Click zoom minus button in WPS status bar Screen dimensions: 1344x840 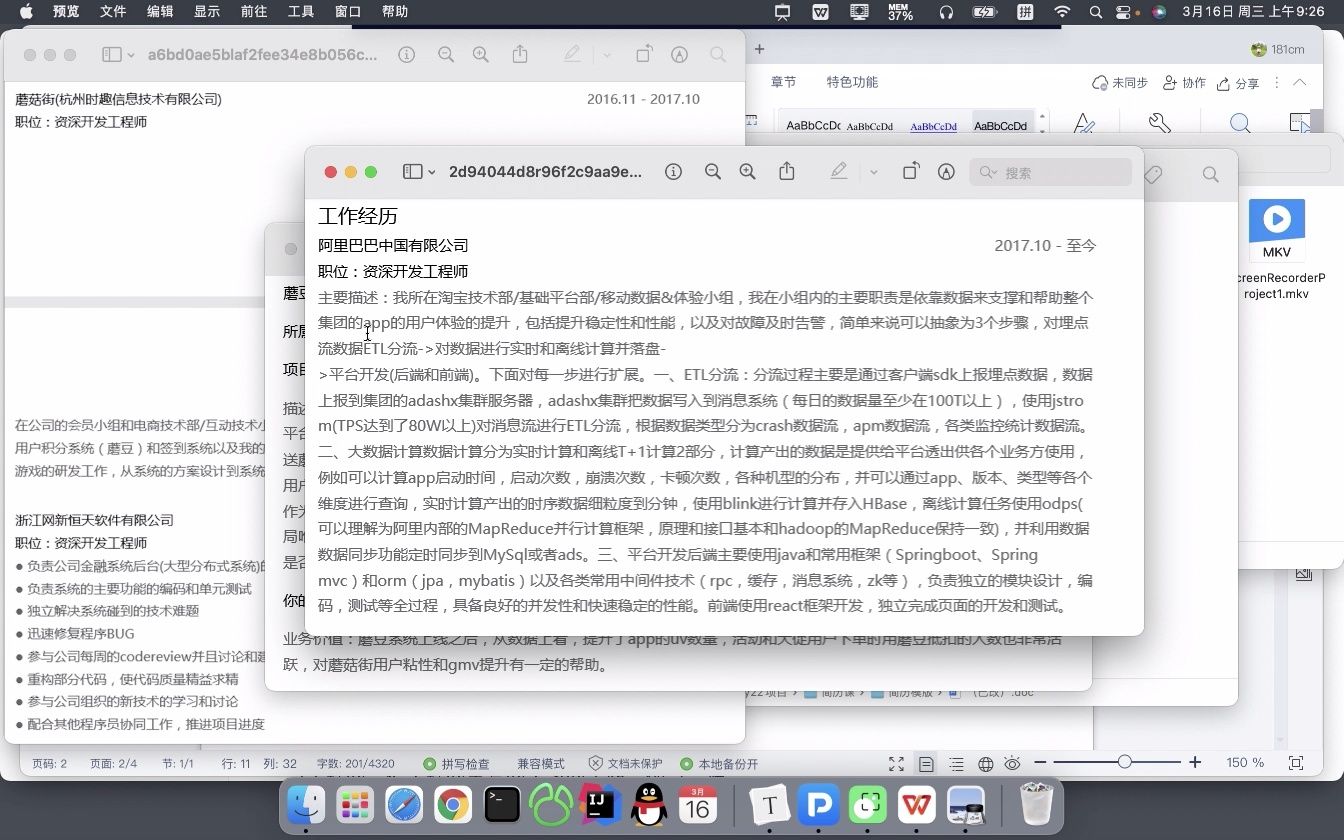tap(1040, 763)
